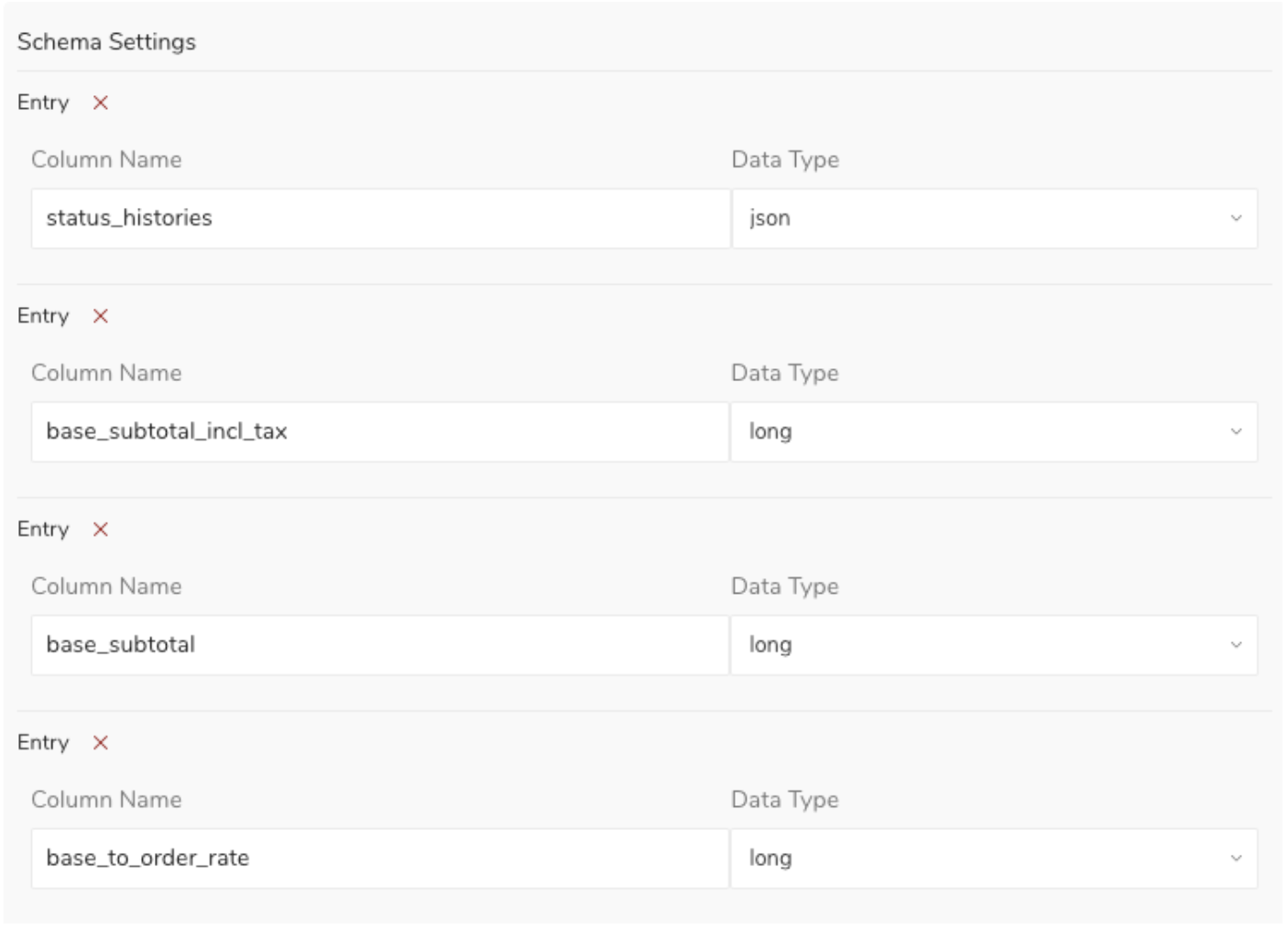Click Entry label above base_to_order_rate

point(43,743)
